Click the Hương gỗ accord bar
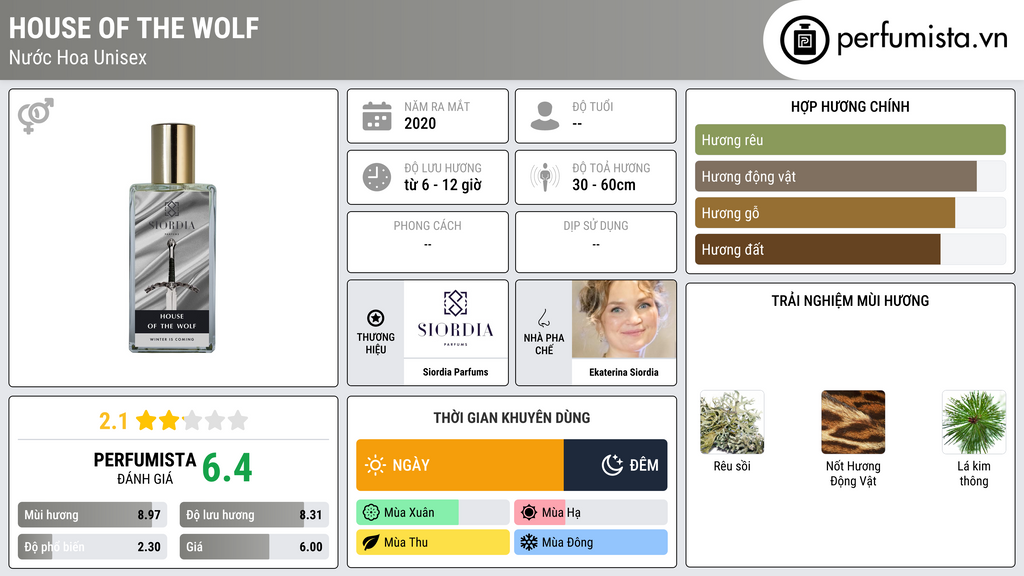This screenshot has height=576, width=1024. [850, 213]
